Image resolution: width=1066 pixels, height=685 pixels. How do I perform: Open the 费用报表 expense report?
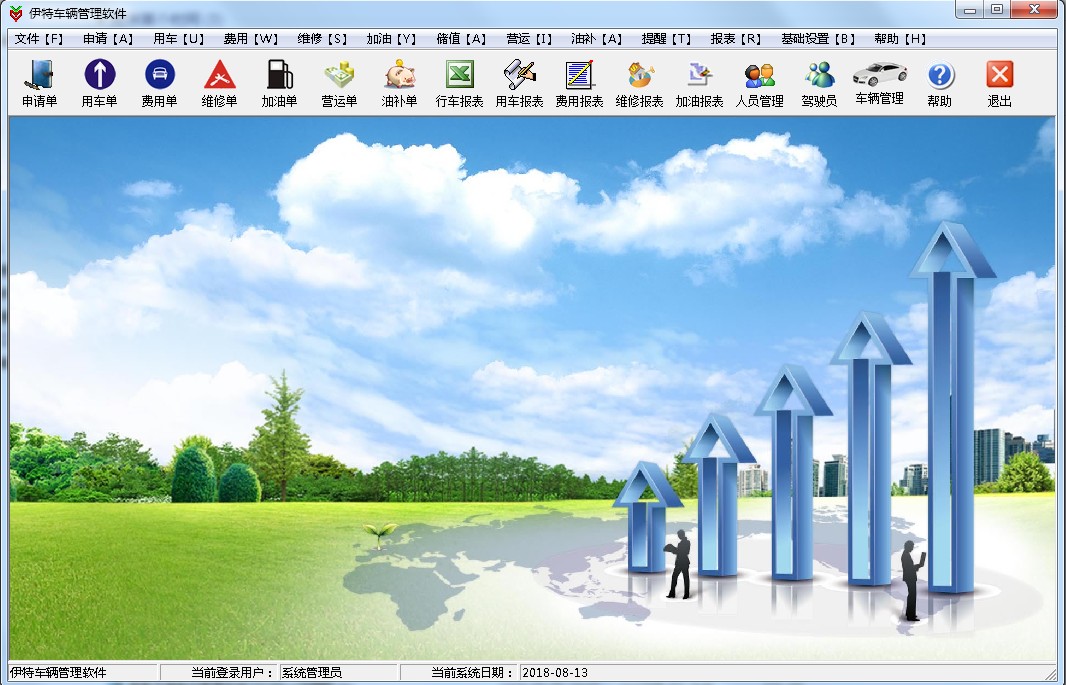tap(580, 82)
